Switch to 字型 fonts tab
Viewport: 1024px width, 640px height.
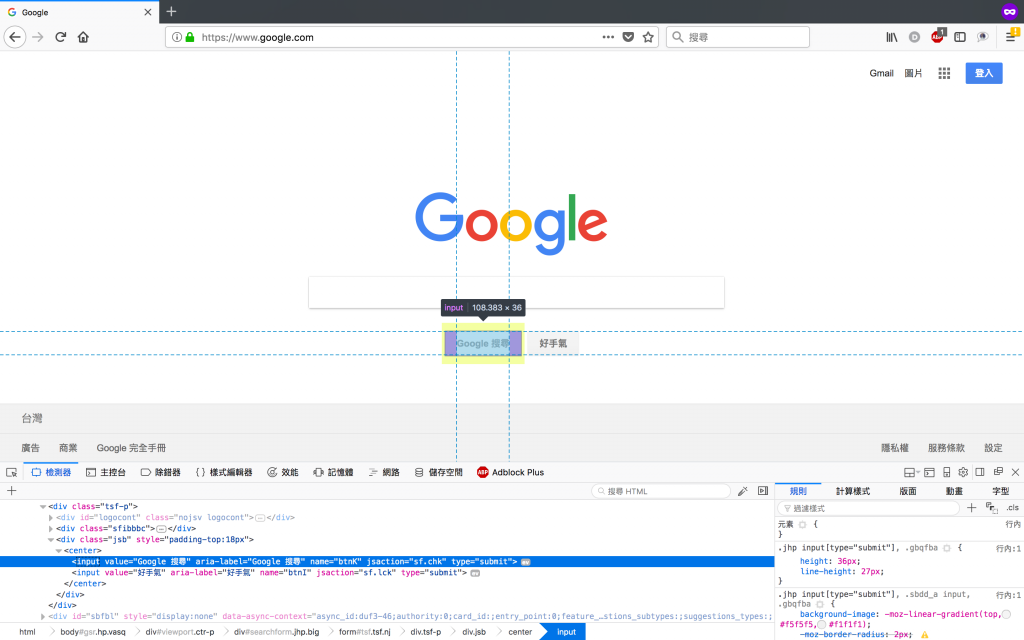[1000, 491]
